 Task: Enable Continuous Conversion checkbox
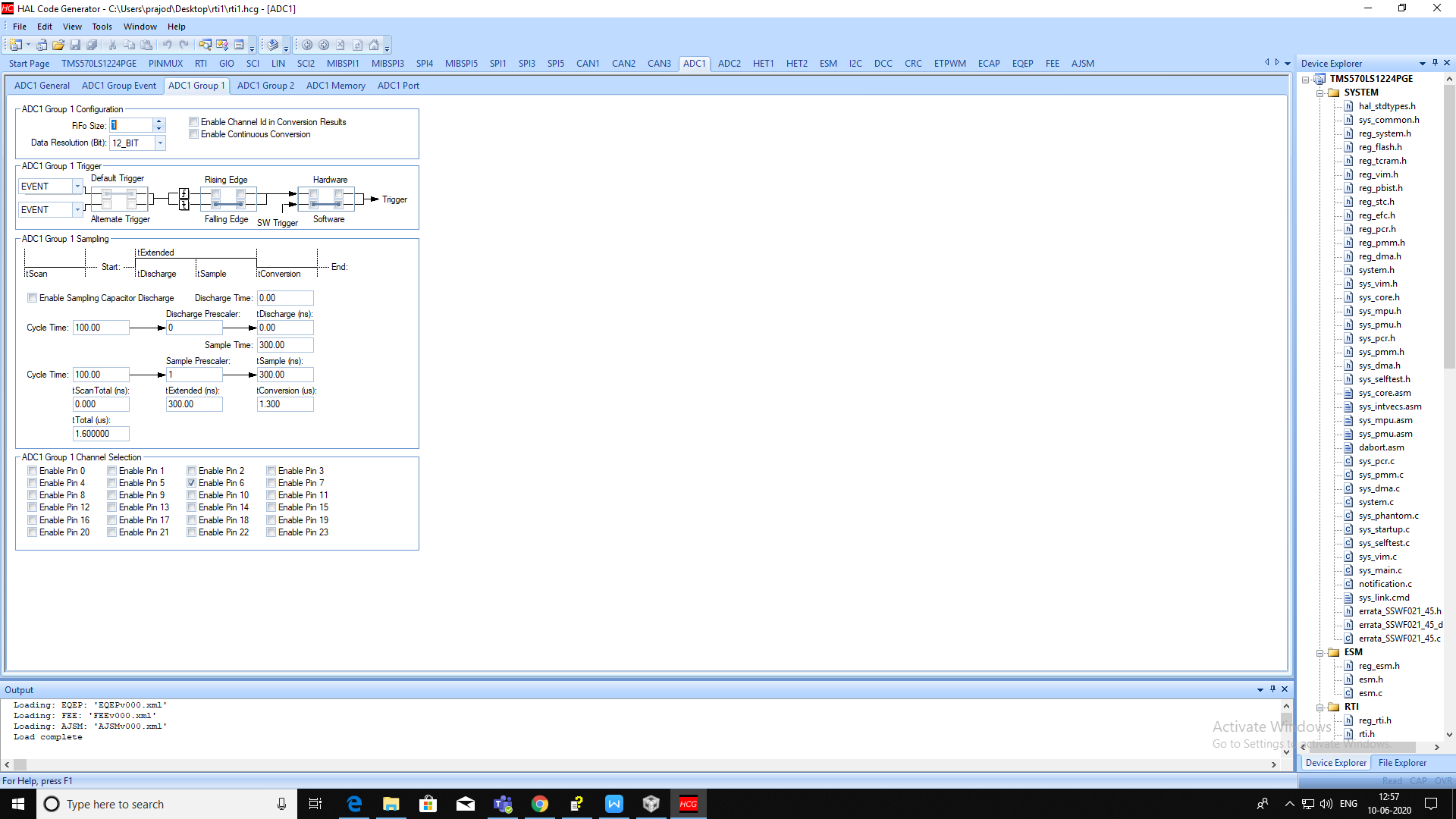[x=194, y=134]
